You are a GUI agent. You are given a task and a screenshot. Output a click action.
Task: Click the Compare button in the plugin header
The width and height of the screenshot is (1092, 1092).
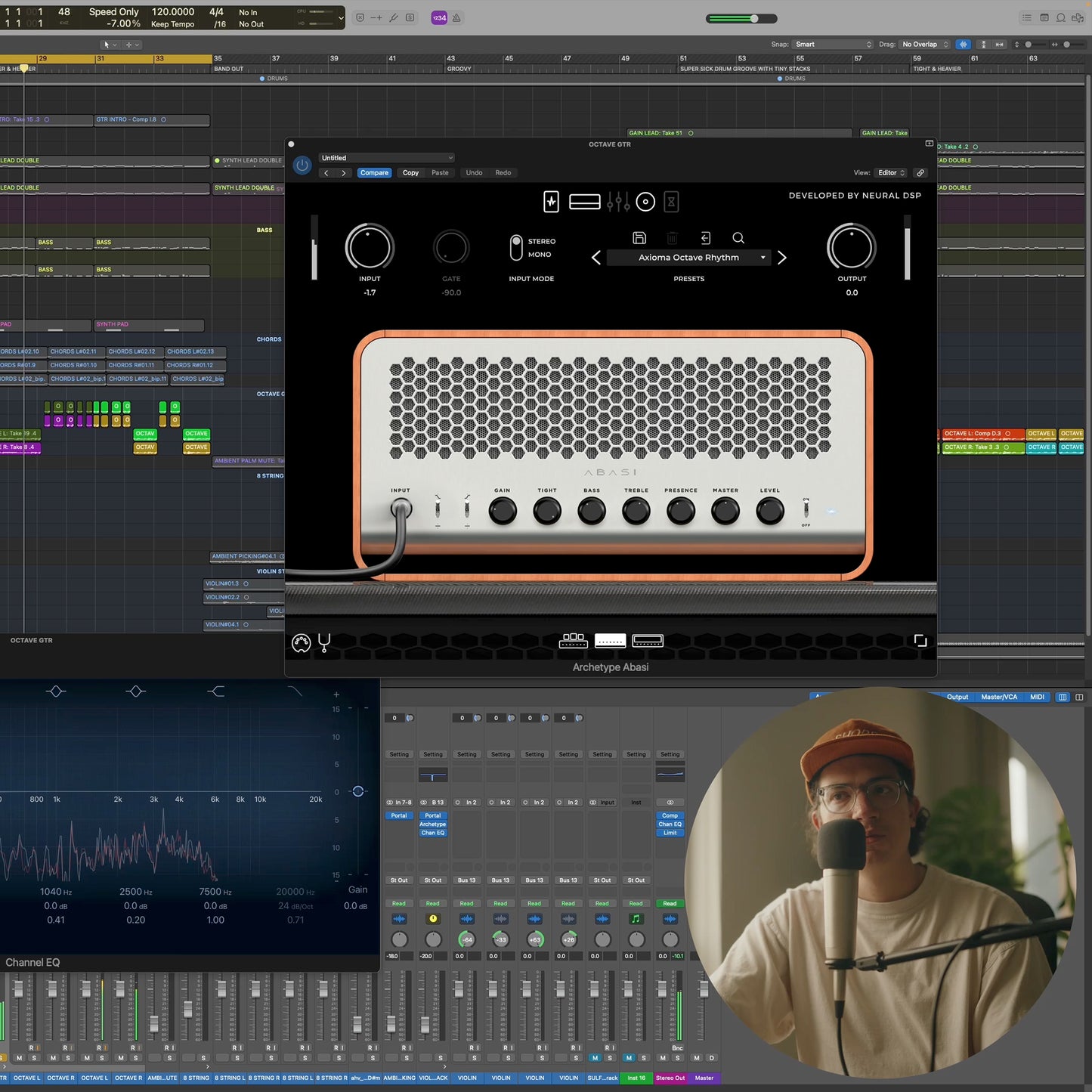click(374, 173)
